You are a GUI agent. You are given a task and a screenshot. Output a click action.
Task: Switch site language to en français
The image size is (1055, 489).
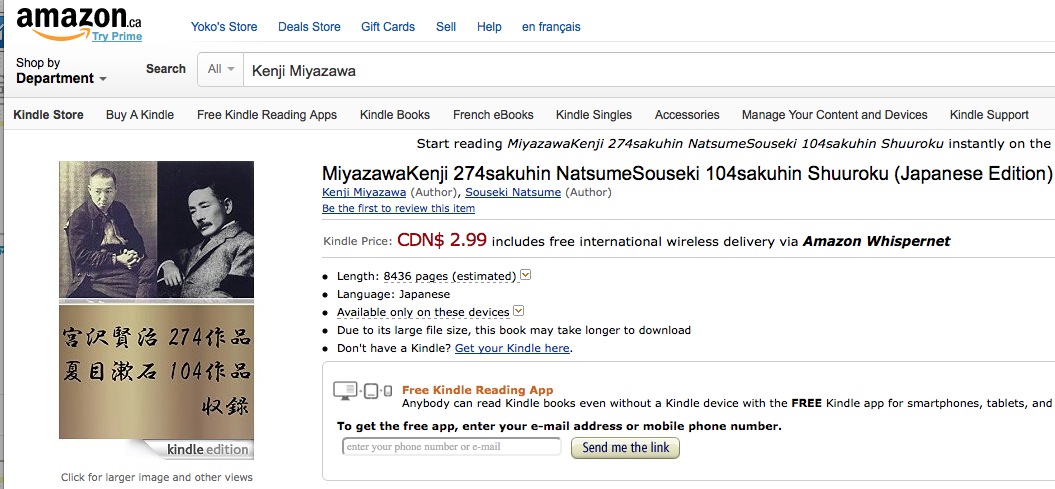pyautogui.click(x=551, y=27)
